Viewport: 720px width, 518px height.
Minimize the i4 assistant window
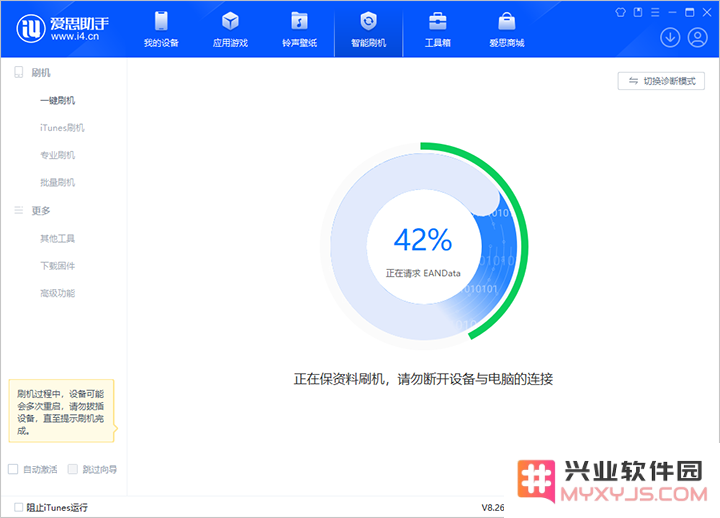coord(672,12)
